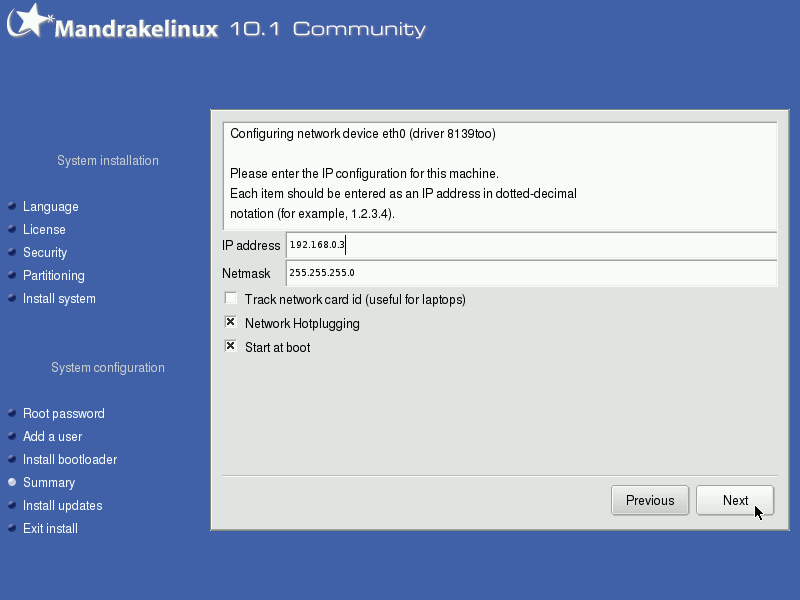Image resolution: width=800 pixels, height=600 pixels.
Task: Click the 'Install system' step label
Action: [59, 298]
